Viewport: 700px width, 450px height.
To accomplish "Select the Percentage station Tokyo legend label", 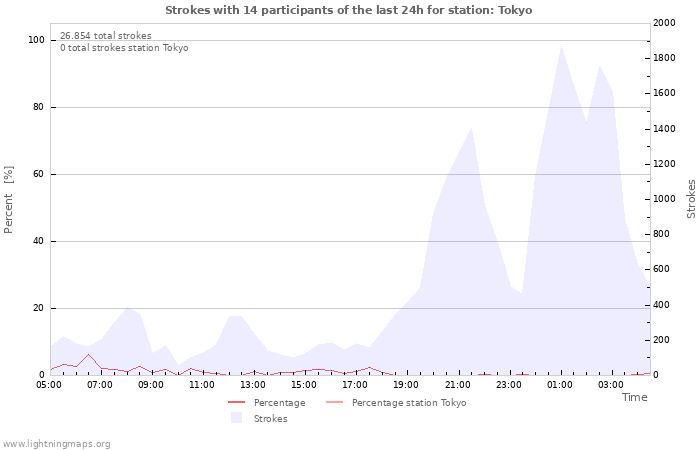I will coord(409,403).
